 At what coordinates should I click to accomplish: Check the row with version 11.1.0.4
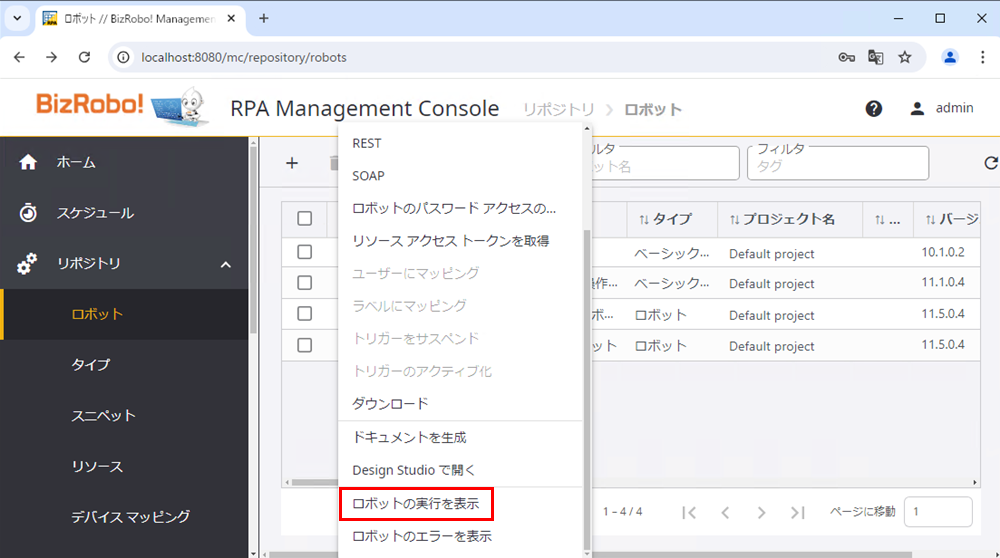[305, 283]
